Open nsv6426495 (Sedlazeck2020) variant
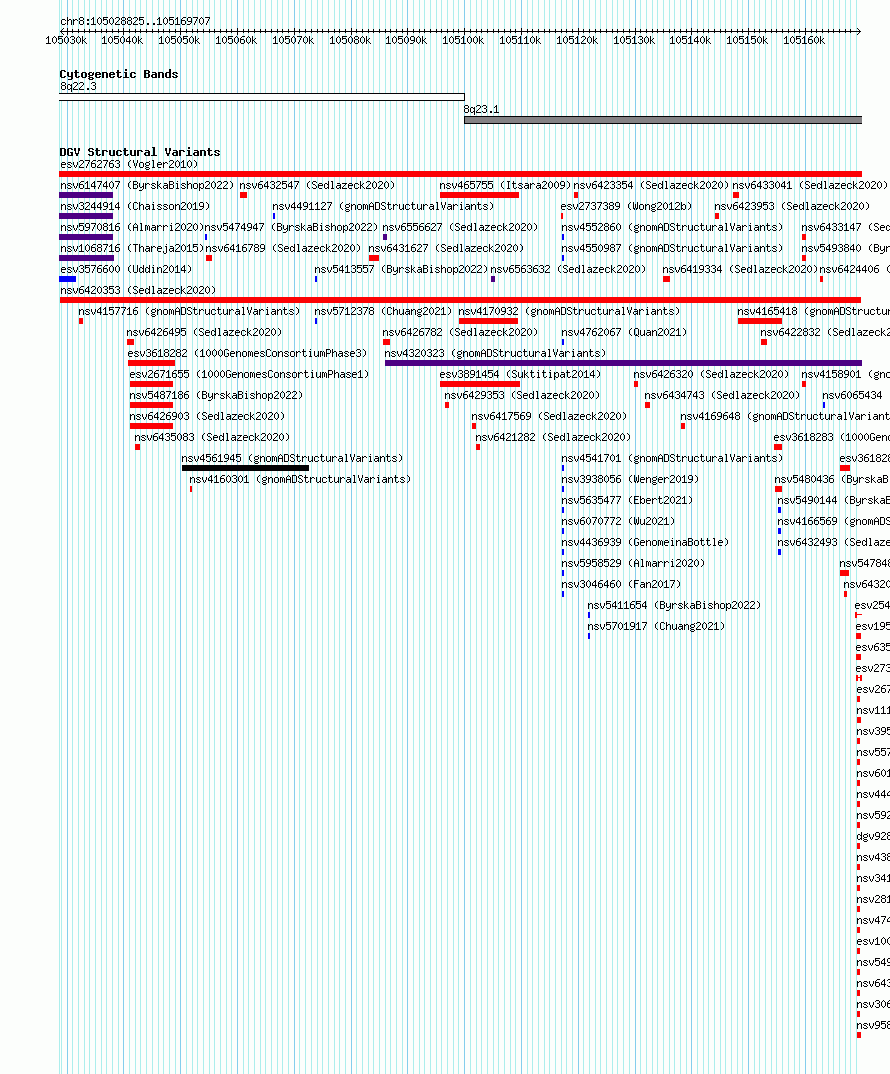Viewport: 890px width, 1074px height. click(x=204, y=333)
